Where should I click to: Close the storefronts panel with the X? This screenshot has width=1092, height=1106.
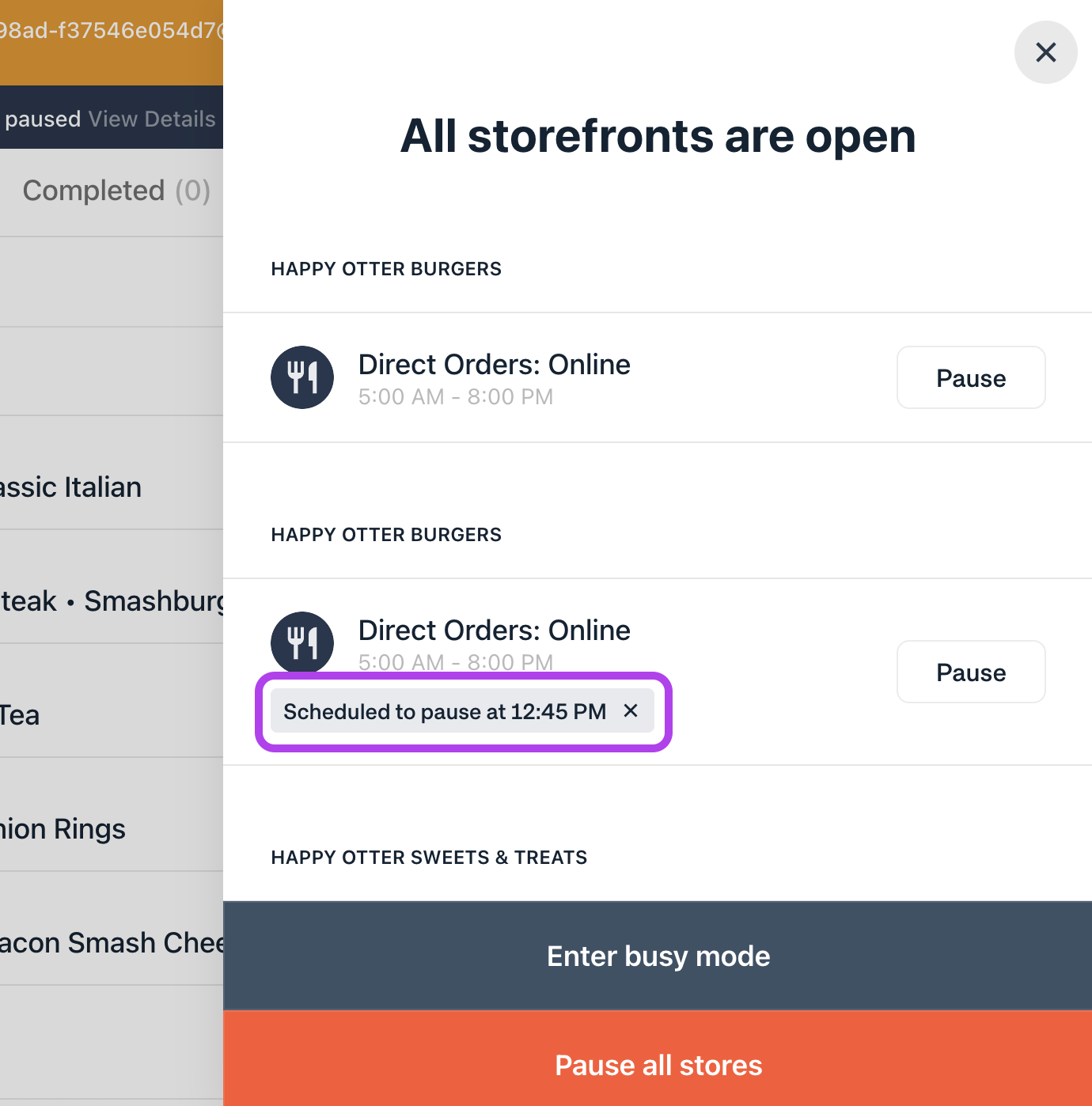pyautogui.click(x=1045, y=52)
